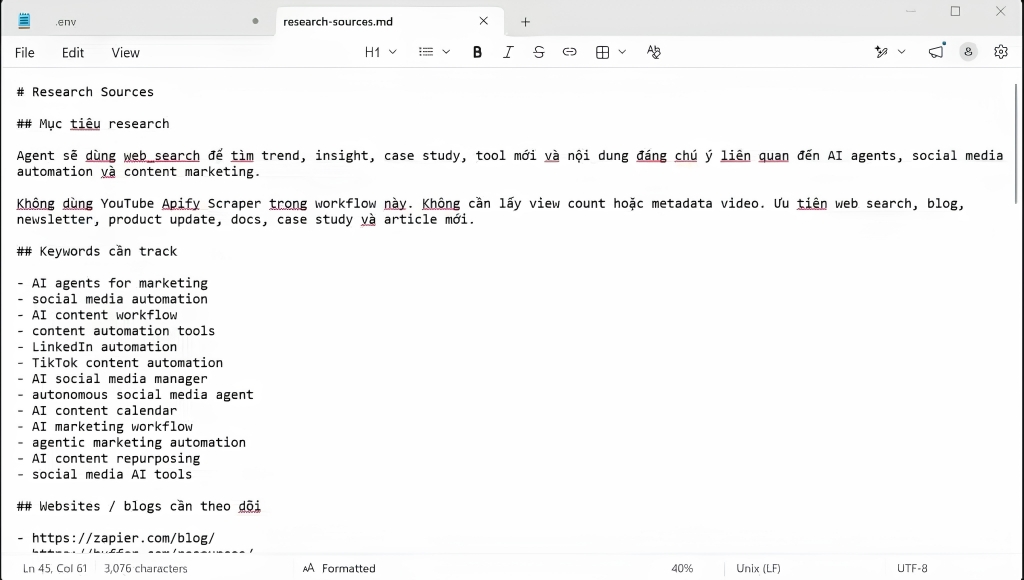The width and height of the screenshot is (1024, 580).
Task: Open the account profile icon
Action: click(x=968, y=52)
